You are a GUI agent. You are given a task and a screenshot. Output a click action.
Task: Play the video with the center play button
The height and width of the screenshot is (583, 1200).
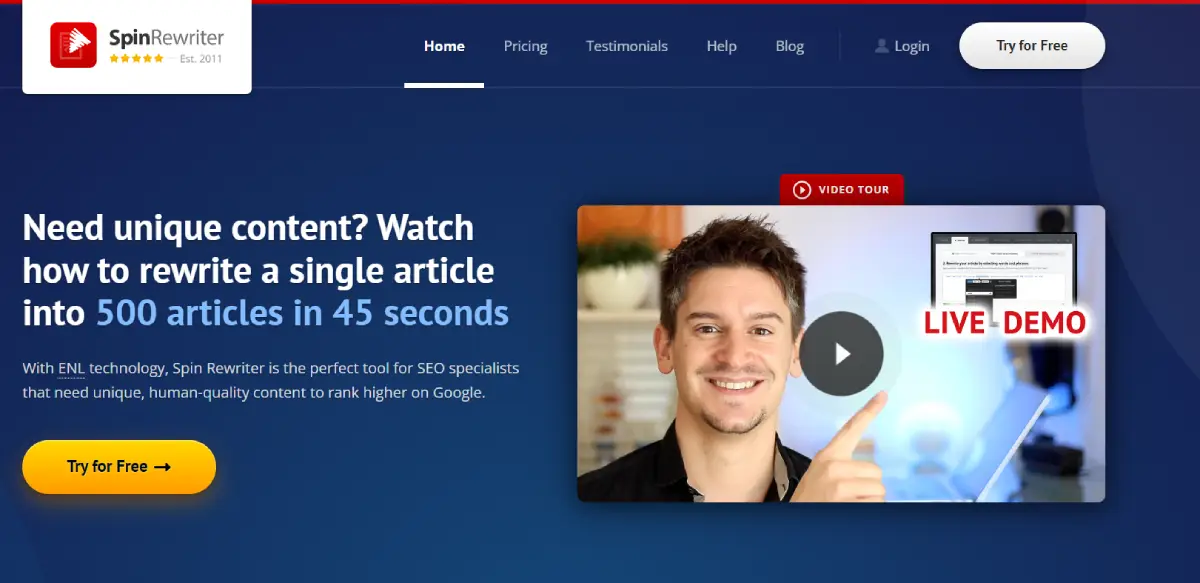point(841,353)
